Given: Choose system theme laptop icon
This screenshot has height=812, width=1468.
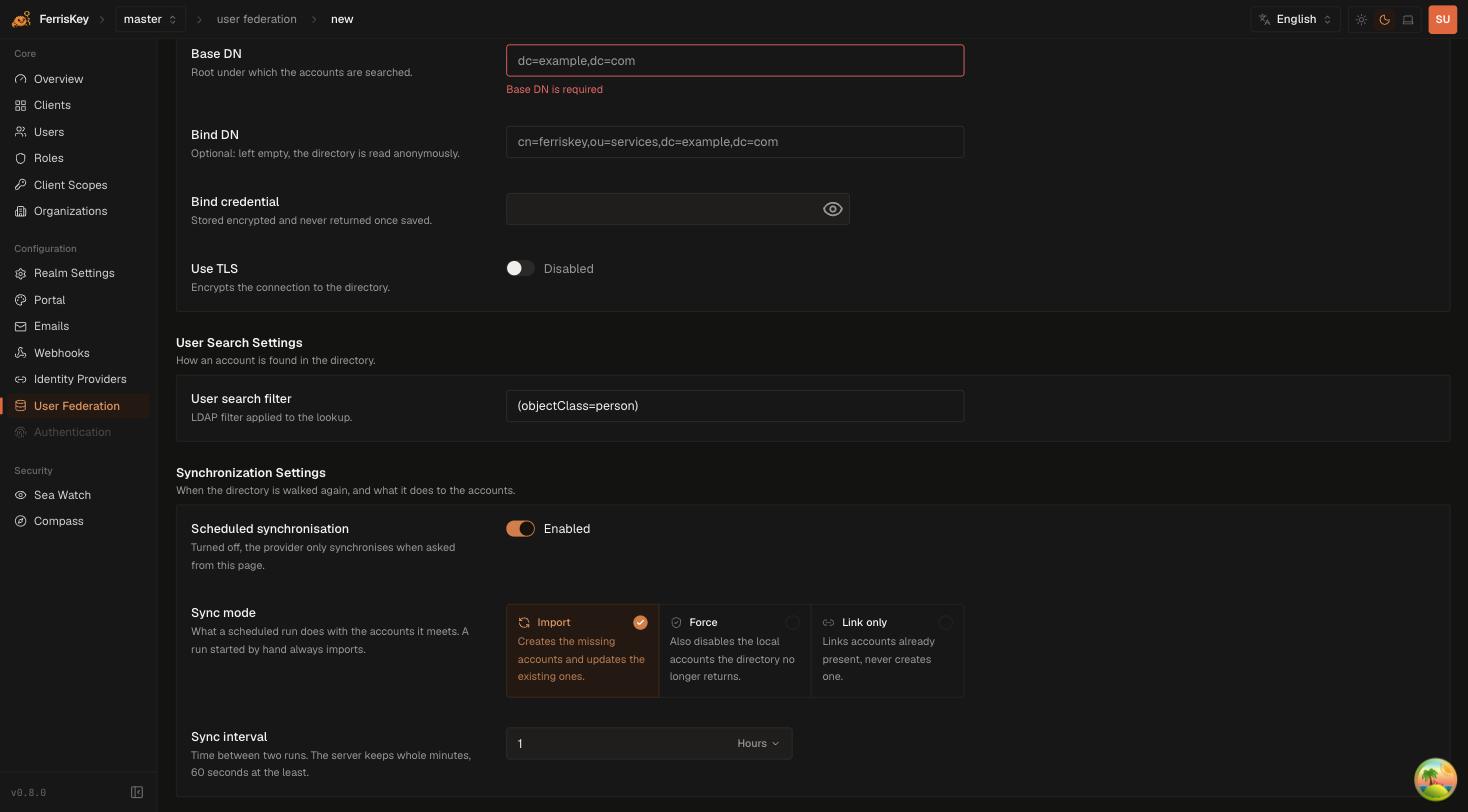Looking at the screenshot, I should coord(1408,19).
